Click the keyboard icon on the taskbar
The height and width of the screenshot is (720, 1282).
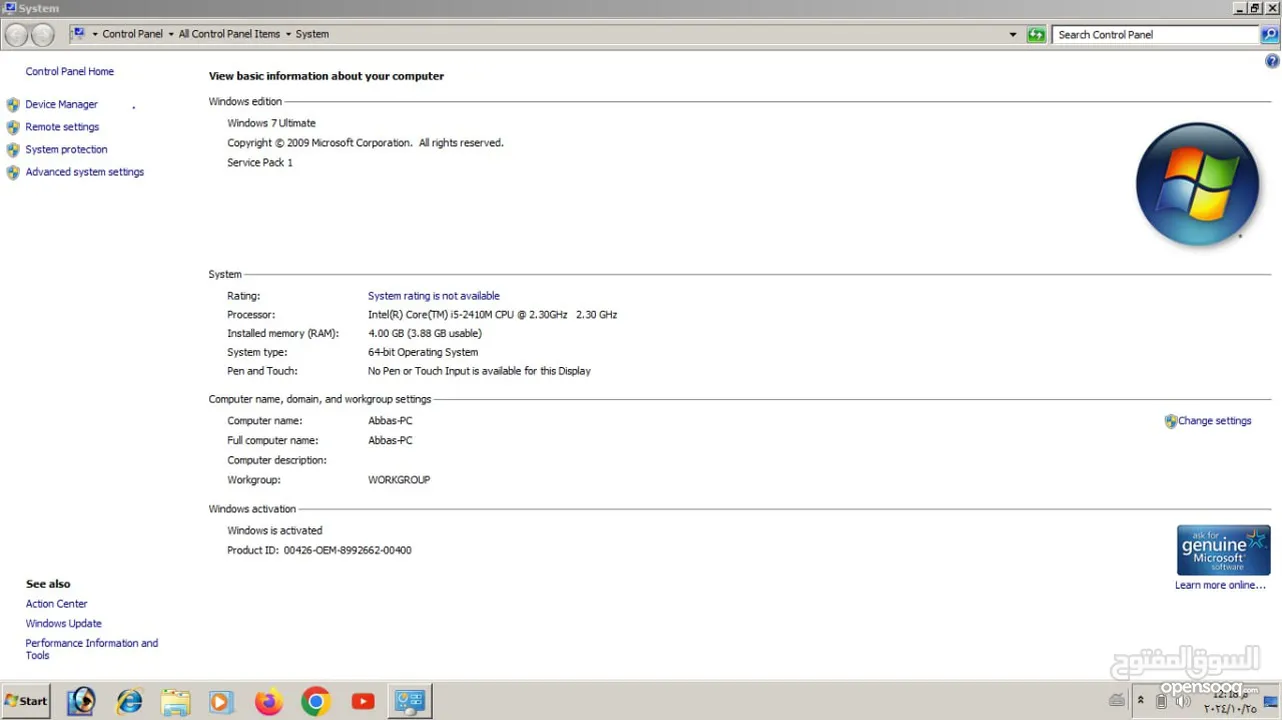pyautogui.click(x=1117, y=701)
